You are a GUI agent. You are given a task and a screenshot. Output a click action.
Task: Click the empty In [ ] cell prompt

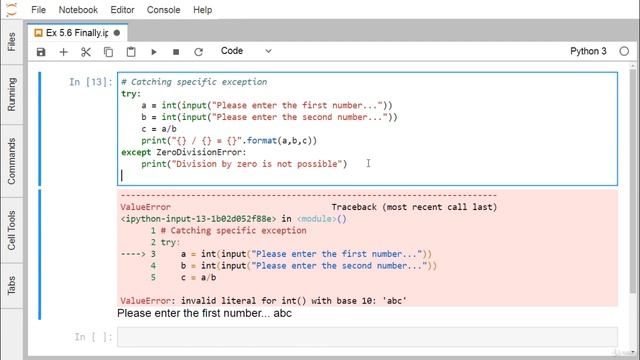(93, 337)
